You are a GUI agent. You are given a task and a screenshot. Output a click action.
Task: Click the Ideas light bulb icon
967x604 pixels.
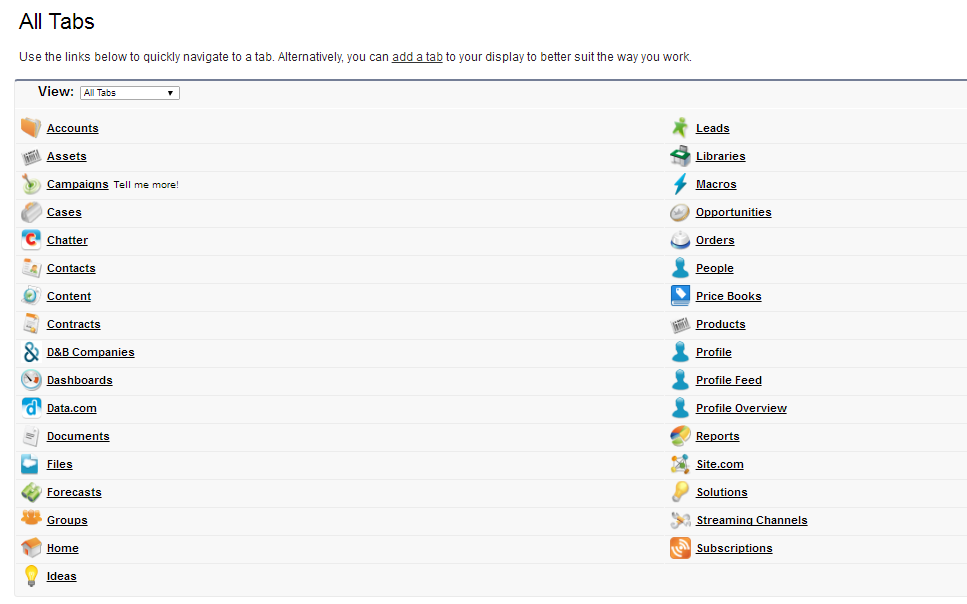[x=31, y=576]
